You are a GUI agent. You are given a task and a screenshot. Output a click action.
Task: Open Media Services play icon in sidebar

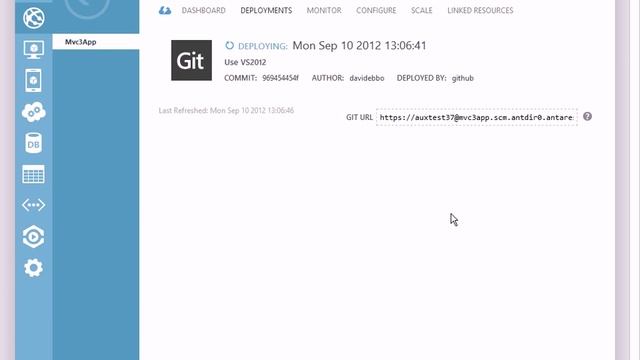point(33,236)
